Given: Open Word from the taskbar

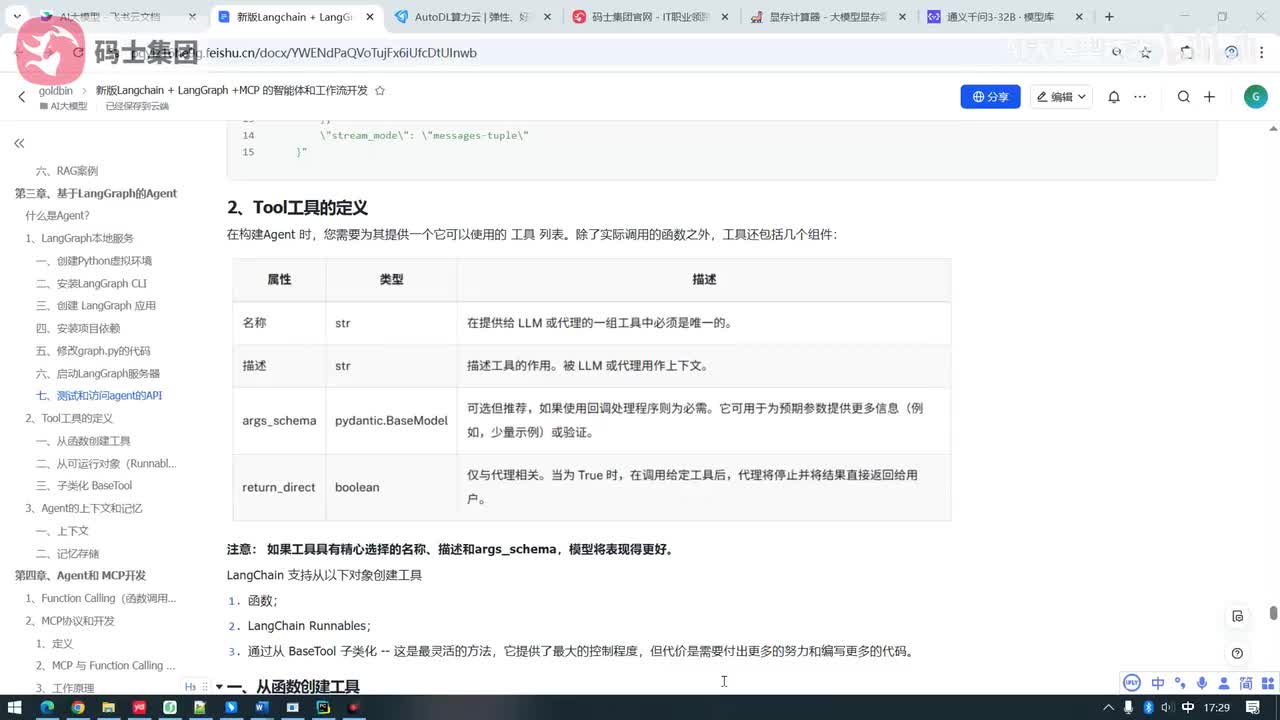Looking at the screenshot, I should (262, 708).
